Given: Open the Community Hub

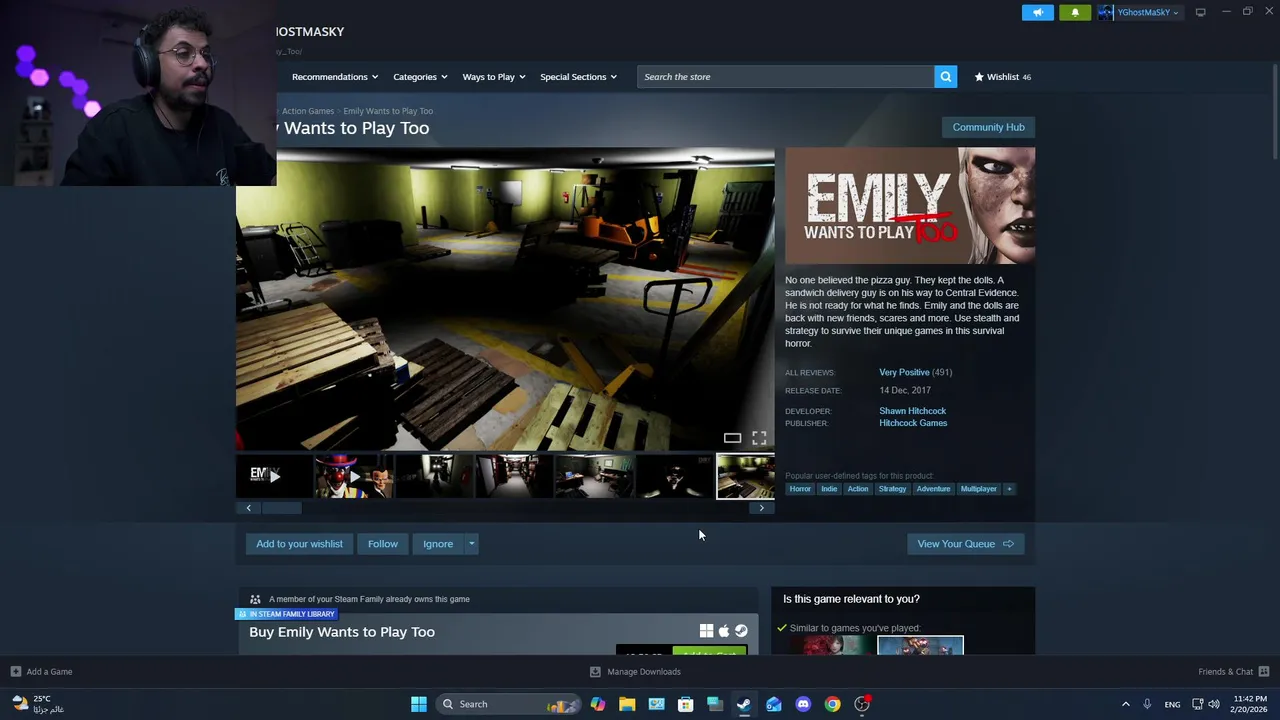Looking at the screenshot, I should tap(988, 127).
